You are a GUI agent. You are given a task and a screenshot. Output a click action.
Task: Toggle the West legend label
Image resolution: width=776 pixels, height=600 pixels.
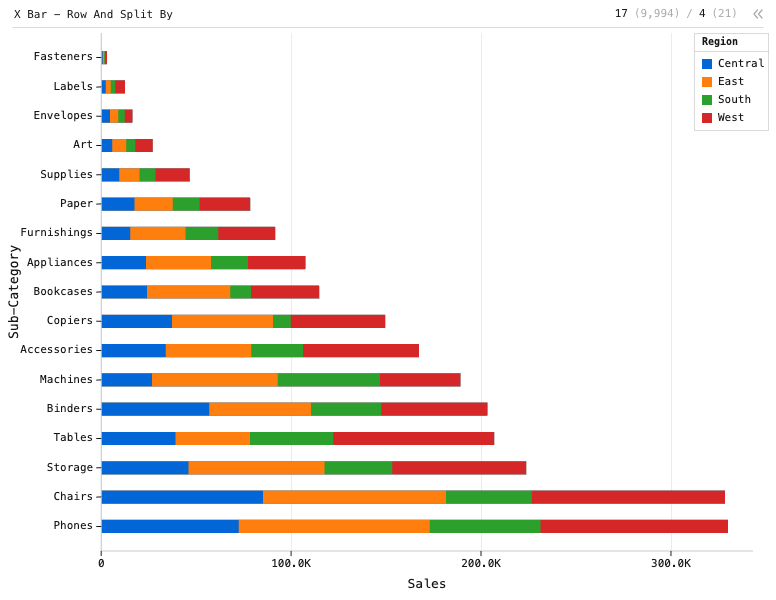click(730, 117)
